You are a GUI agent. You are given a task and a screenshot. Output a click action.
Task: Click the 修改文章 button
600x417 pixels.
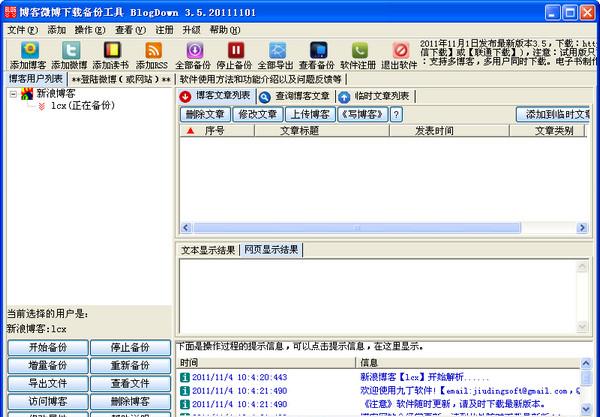pyautogui.click(x=258, y=114)
